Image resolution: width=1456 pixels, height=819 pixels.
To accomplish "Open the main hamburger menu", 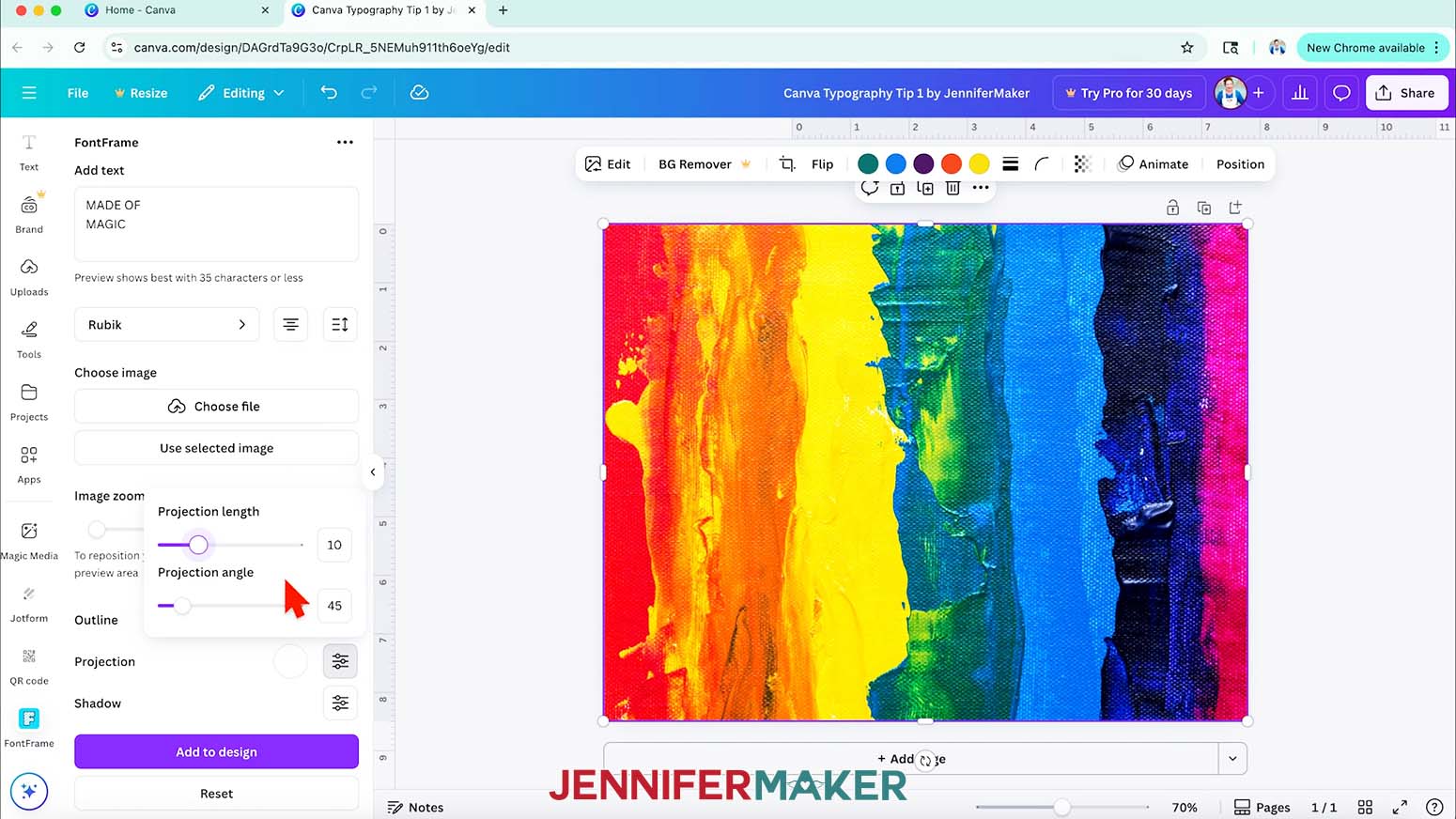I will [x=29, y=93].
